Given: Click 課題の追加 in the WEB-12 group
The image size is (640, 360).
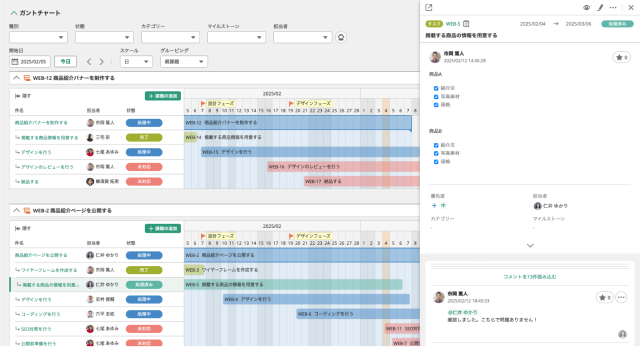Looking at the screenshot, I should [163, 96].
